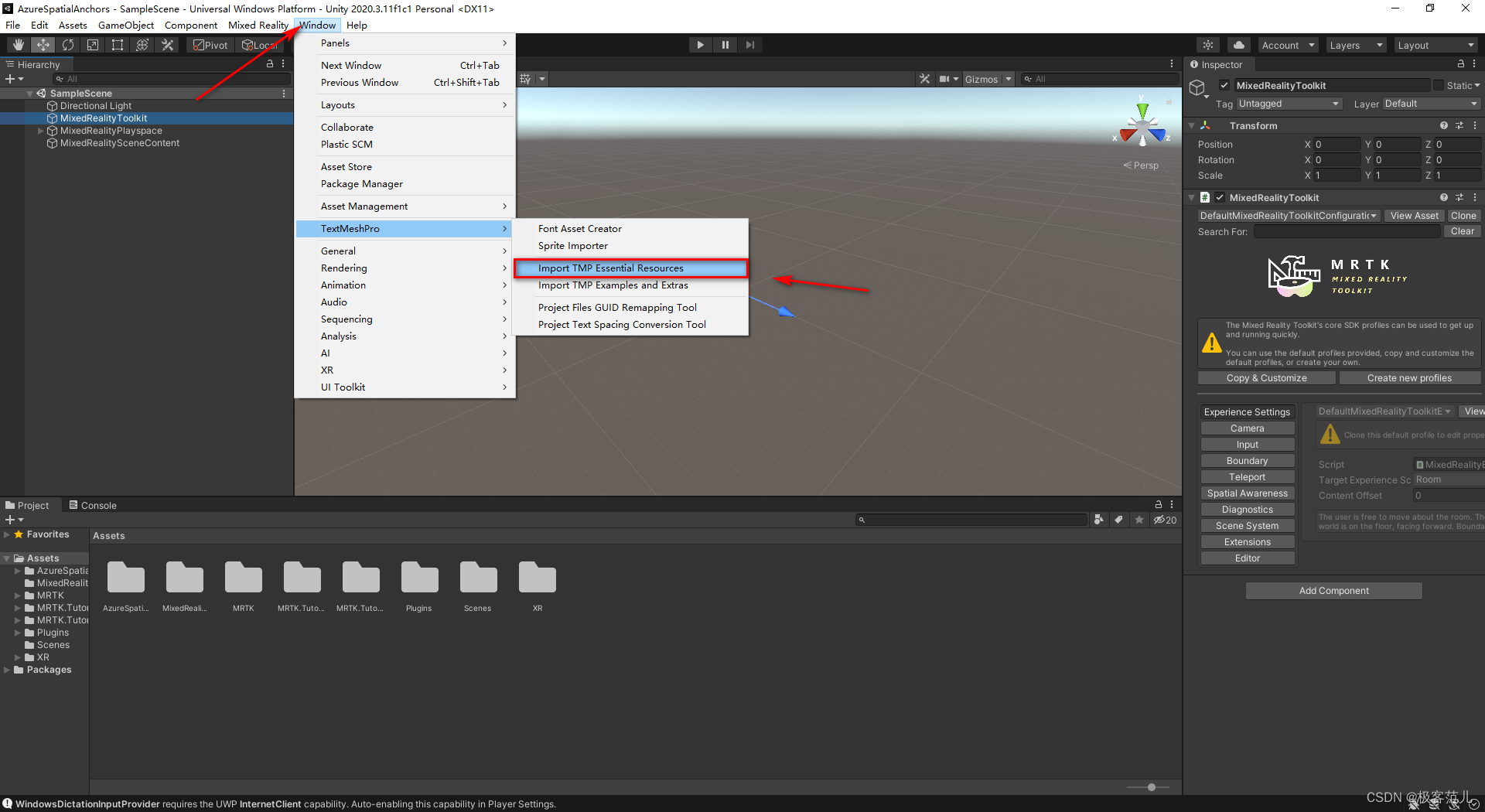Open the Mixed Reality menu
The image size is (1485, 812).
(258, 26)
